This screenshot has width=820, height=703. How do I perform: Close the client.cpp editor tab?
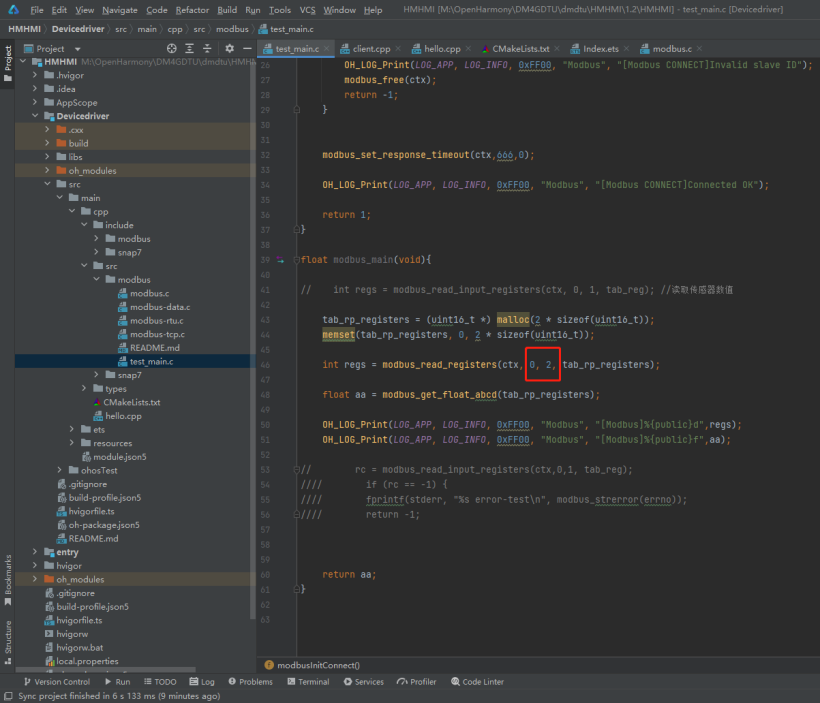(x=398, y=49)
